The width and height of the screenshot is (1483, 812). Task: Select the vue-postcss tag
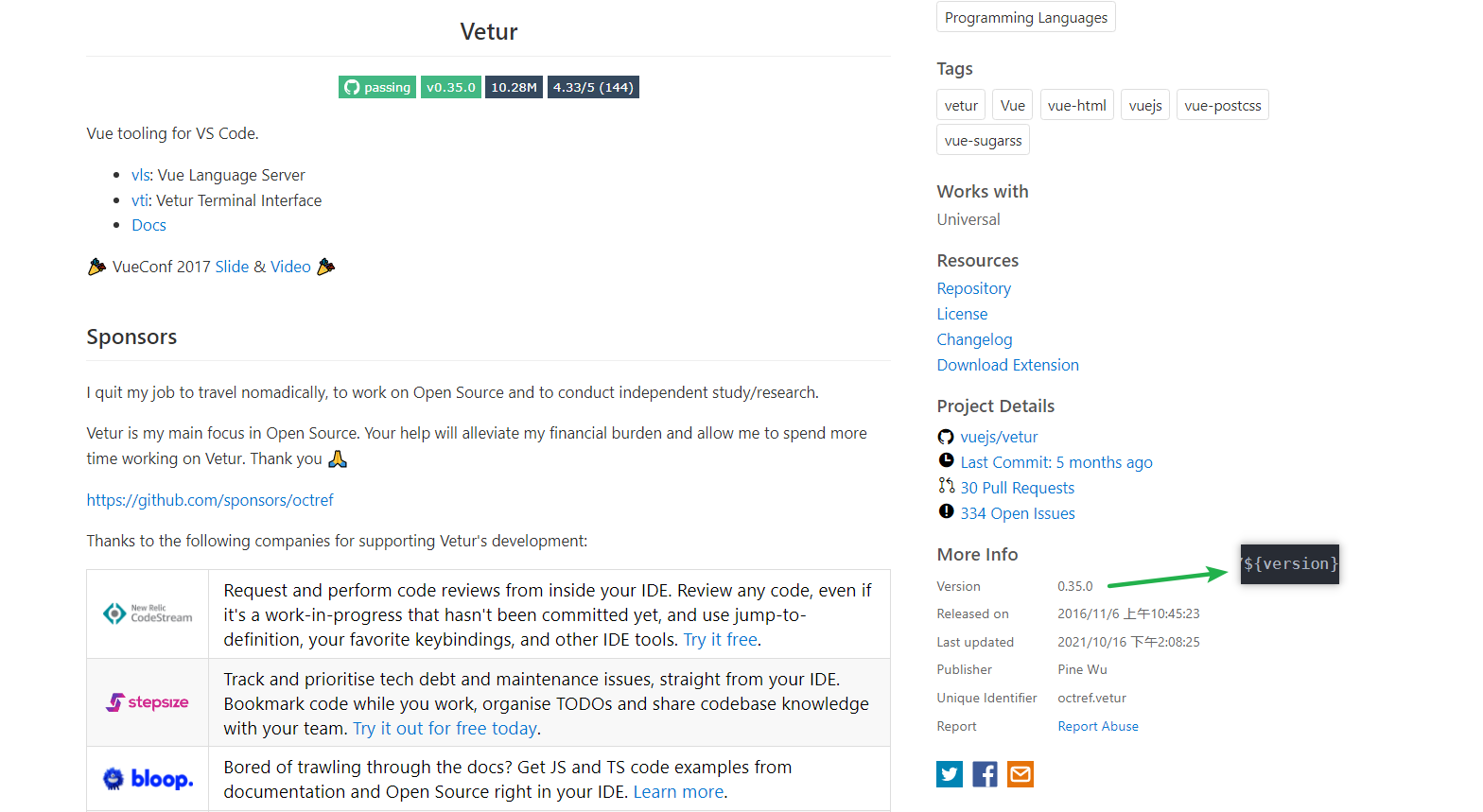[x=1223, y=105]
